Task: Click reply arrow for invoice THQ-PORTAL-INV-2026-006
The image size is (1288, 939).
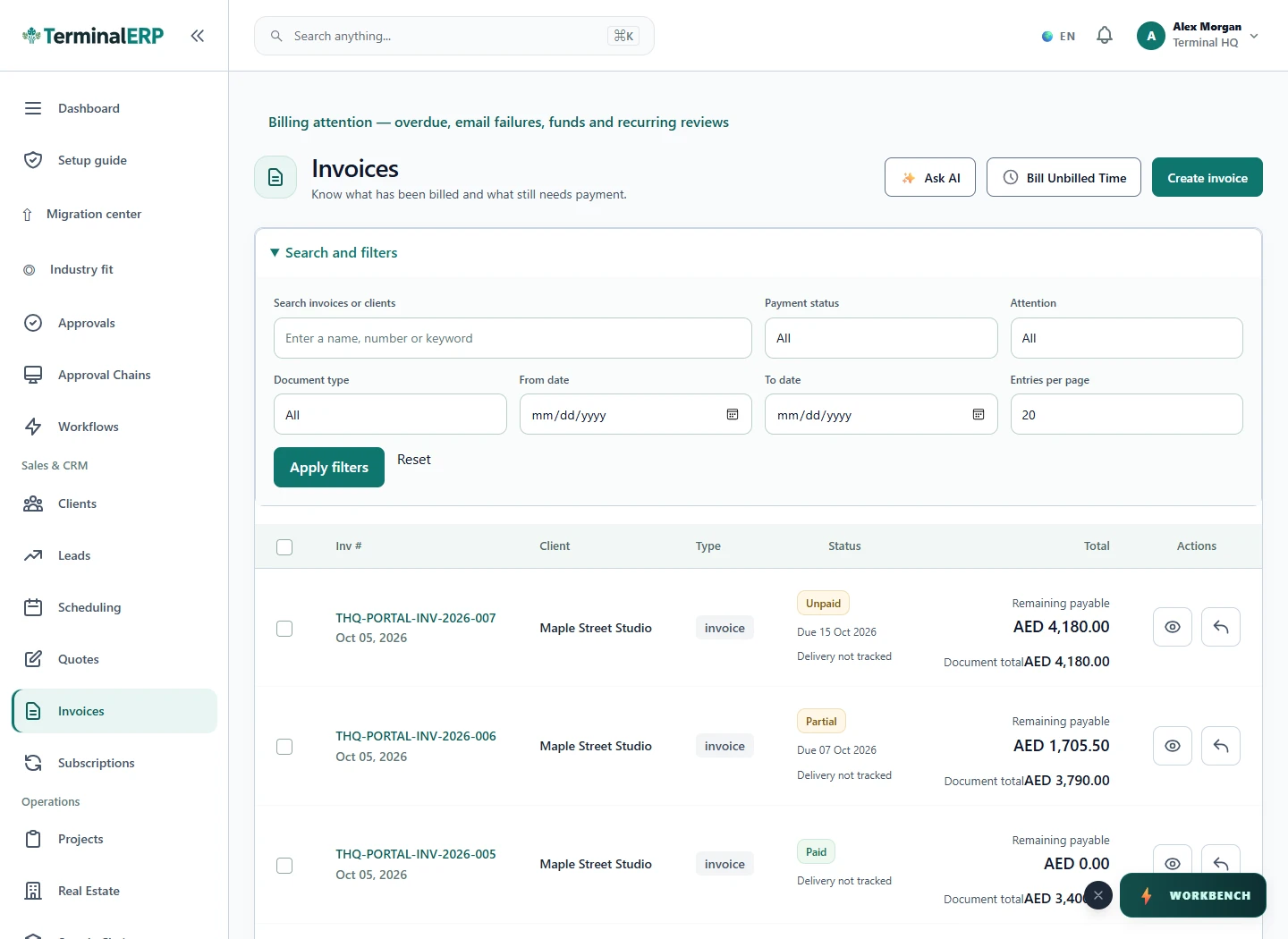Action: point(1221,746)
